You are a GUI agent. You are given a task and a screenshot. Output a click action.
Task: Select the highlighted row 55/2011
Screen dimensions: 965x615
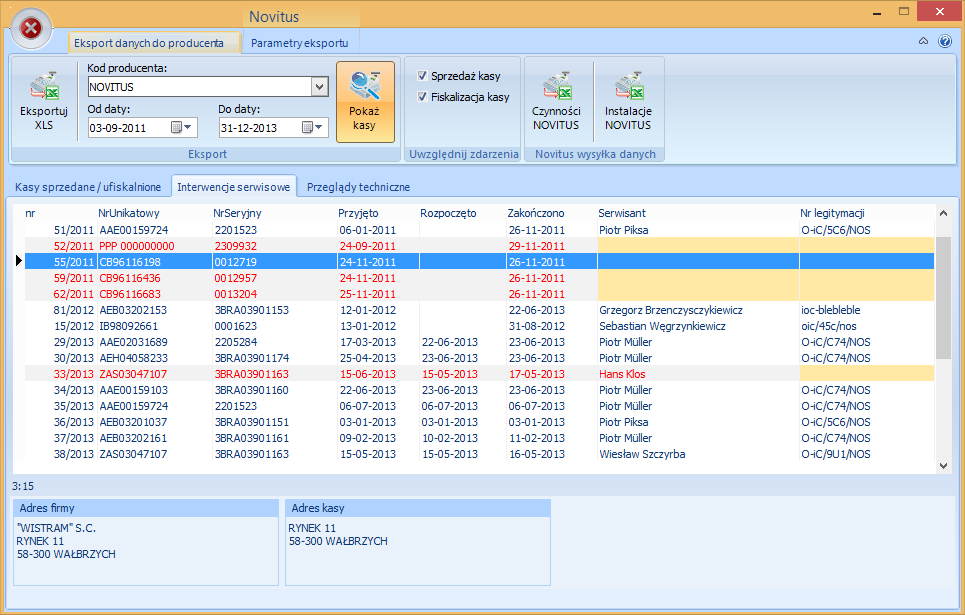[x=479, y=262]
